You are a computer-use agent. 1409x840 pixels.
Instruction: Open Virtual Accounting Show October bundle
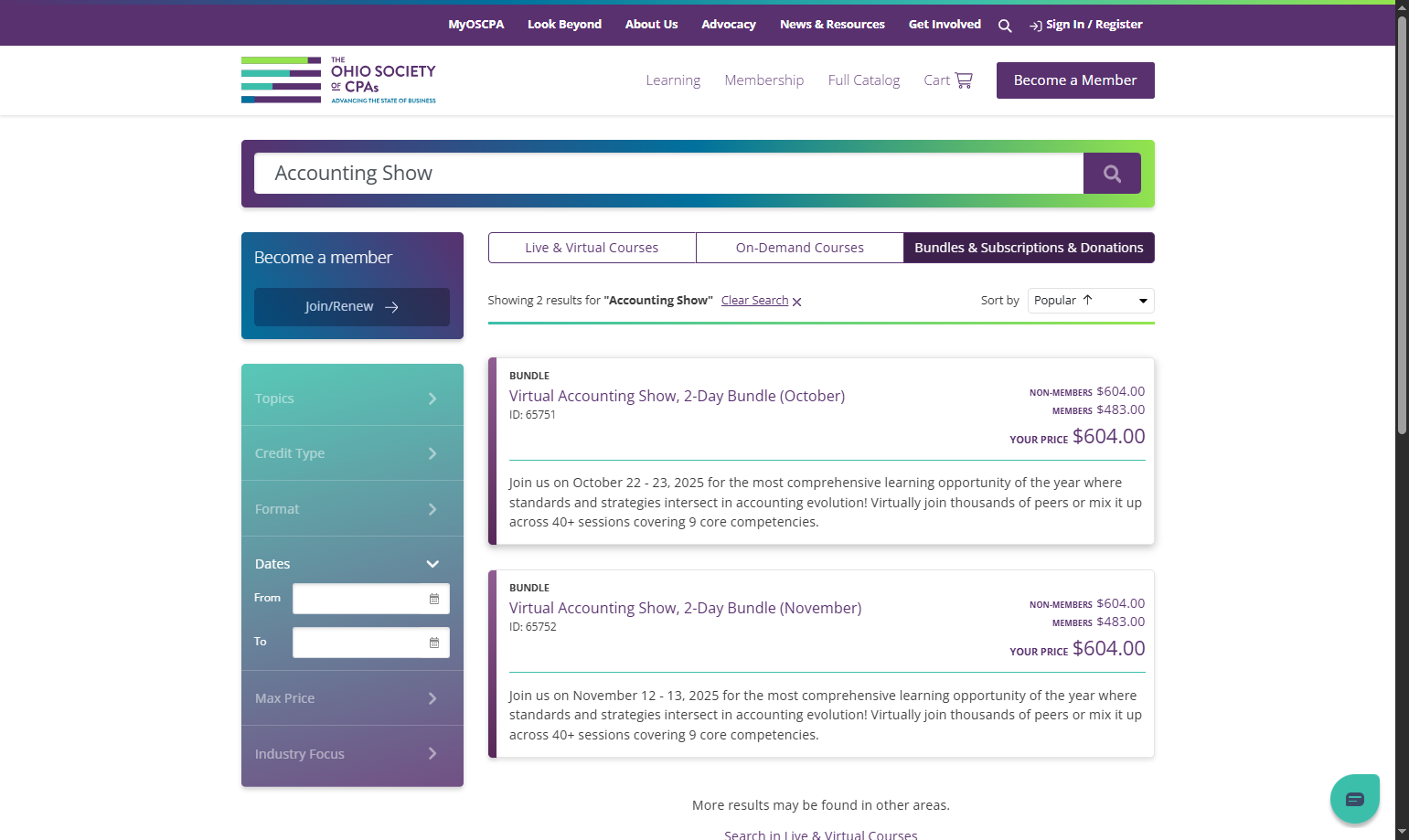click(677, 396)
